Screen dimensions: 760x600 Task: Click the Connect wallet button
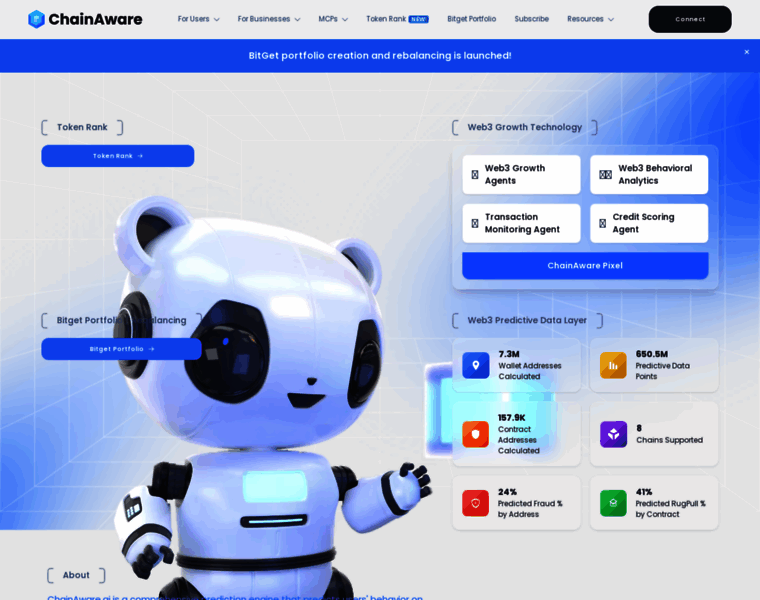coord(690,19)
